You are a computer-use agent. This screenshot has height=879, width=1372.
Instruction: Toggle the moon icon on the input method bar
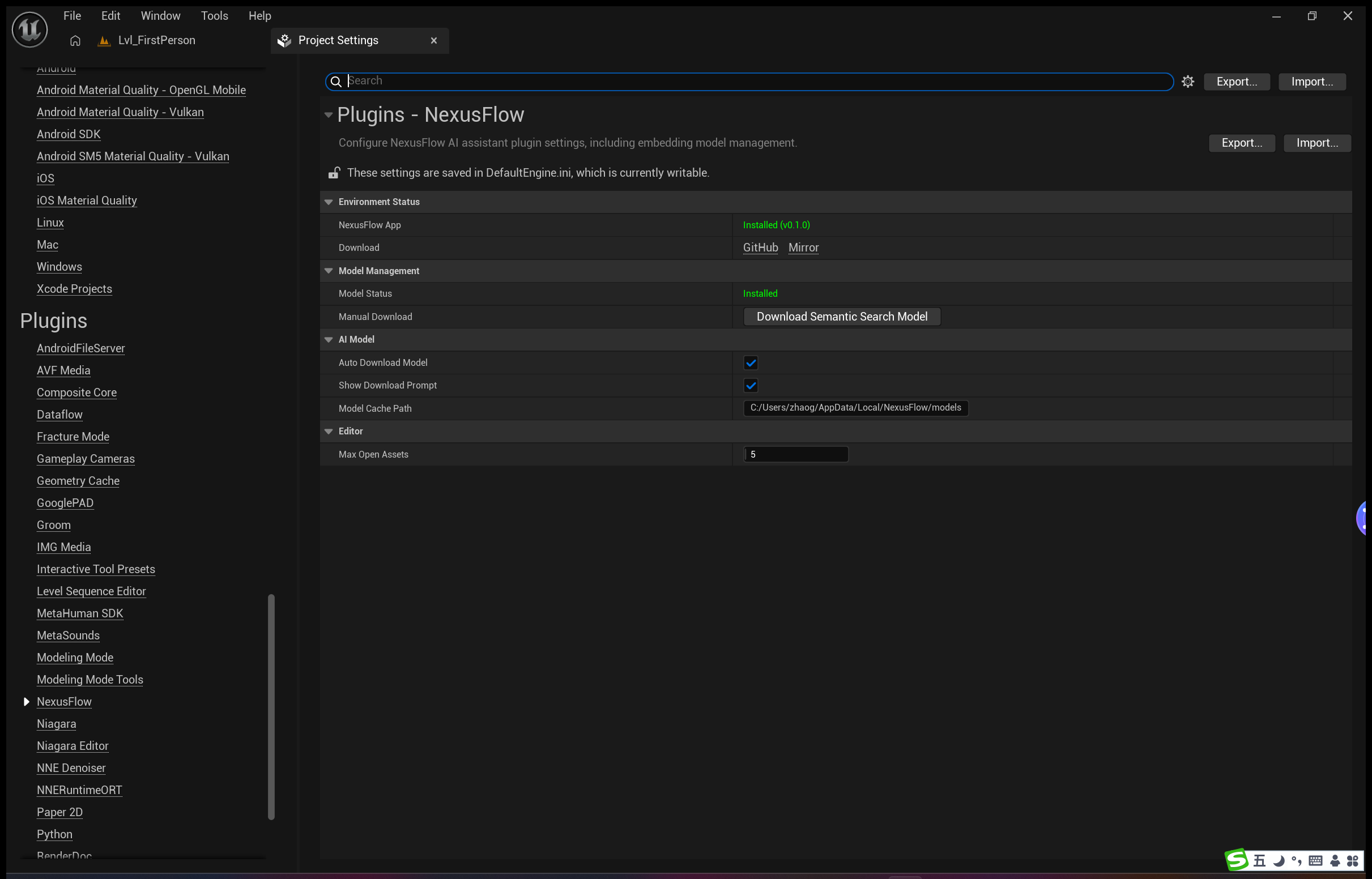[1279, 861]
